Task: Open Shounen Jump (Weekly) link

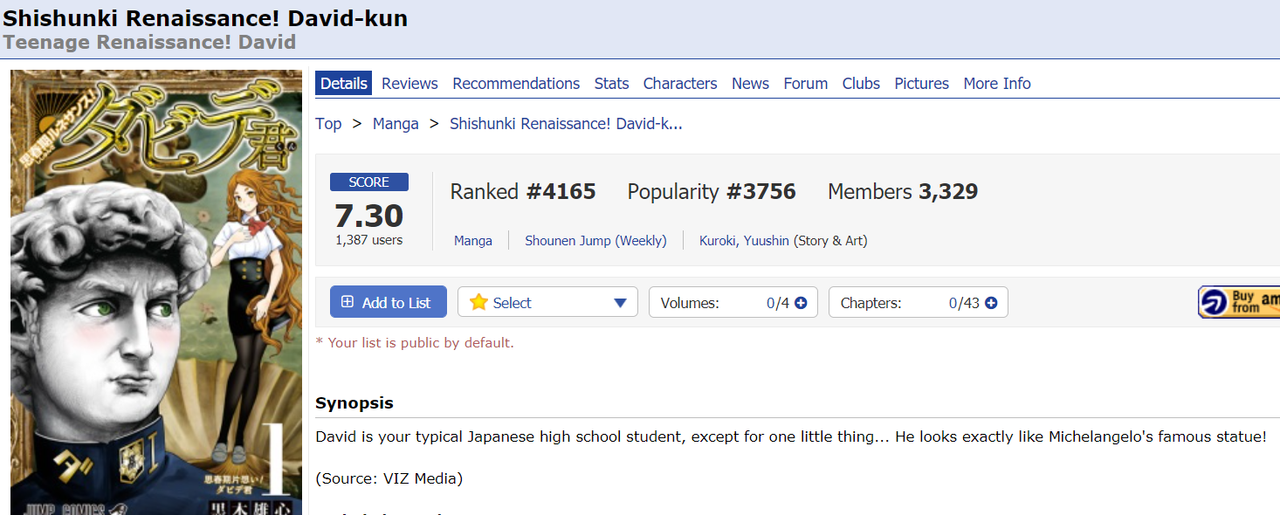Action: 596,240
